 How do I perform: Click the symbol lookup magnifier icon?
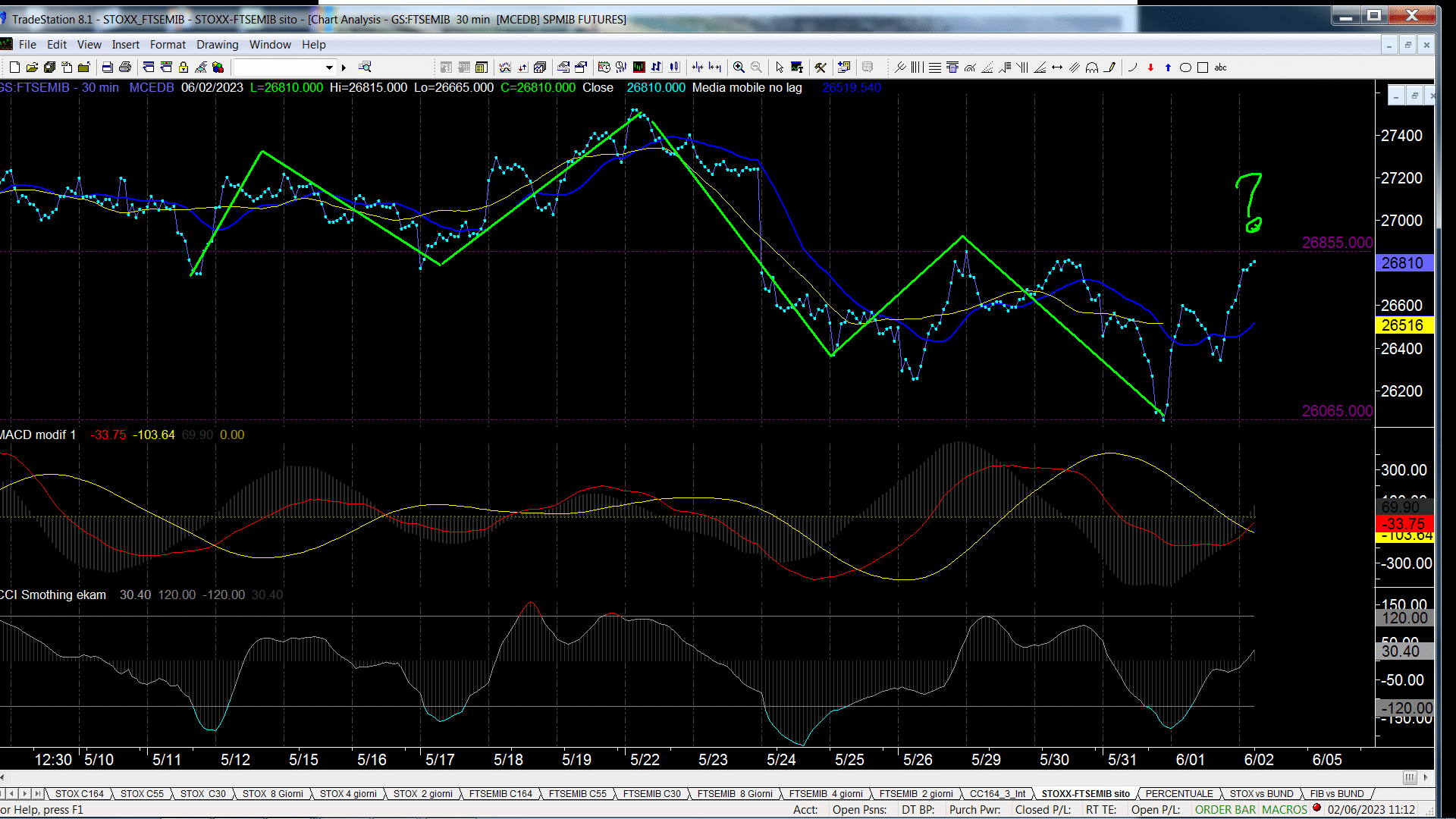[365, 67]
